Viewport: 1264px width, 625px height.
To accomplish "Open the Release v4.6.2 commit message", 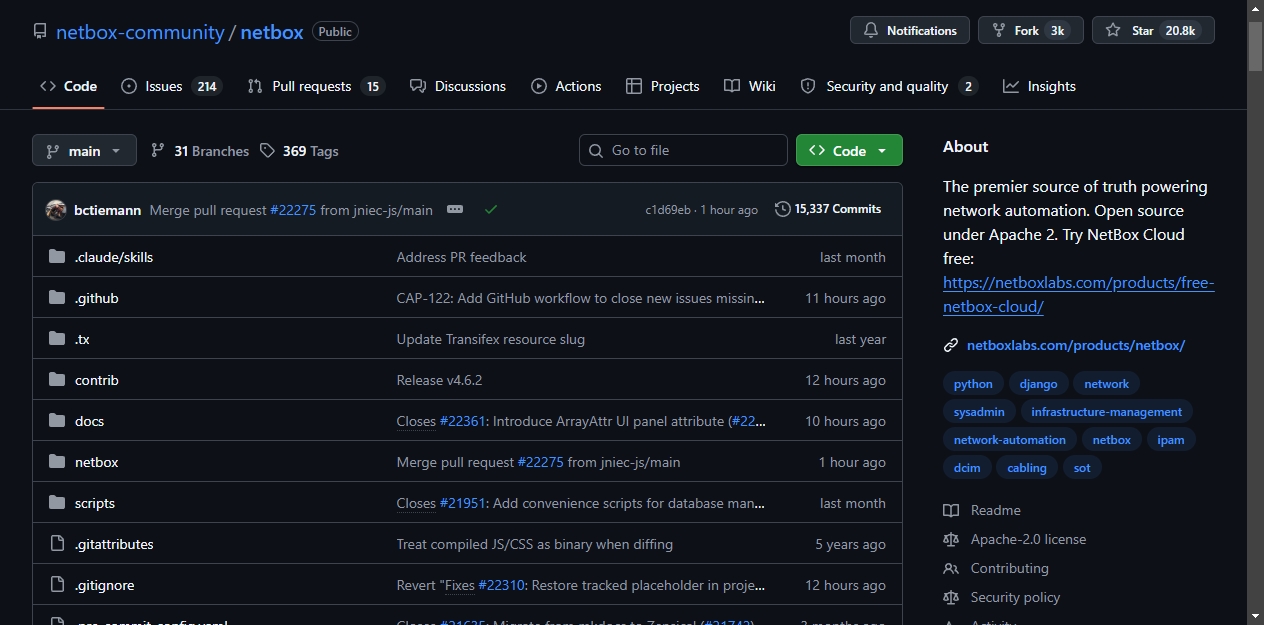I will [x=439, y=380].
